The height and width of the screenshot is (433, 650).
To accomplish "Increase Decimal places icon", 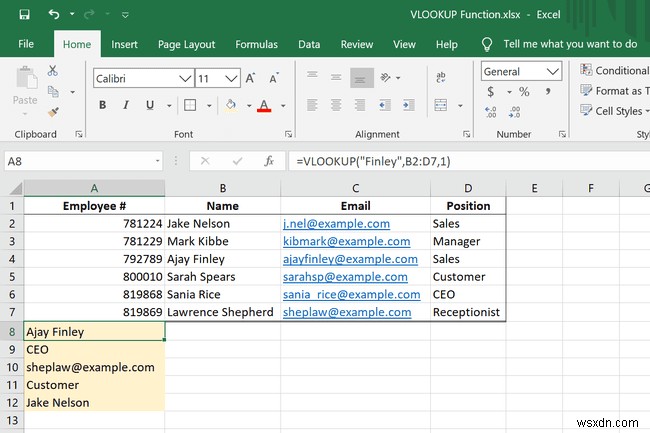I will pos(490,112).
